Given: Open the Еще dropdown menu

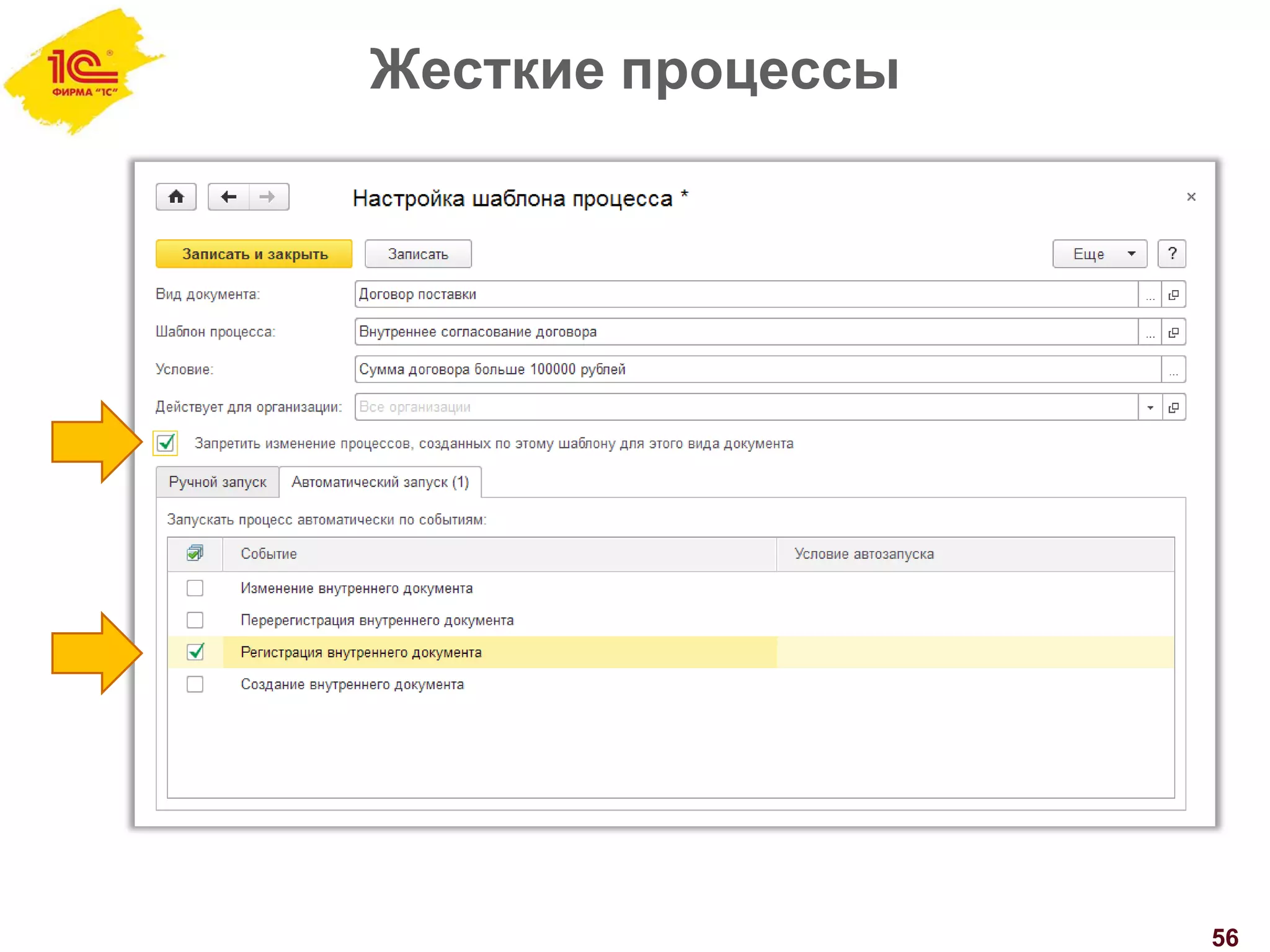Looking at the screenshot, I should 1099,254.
